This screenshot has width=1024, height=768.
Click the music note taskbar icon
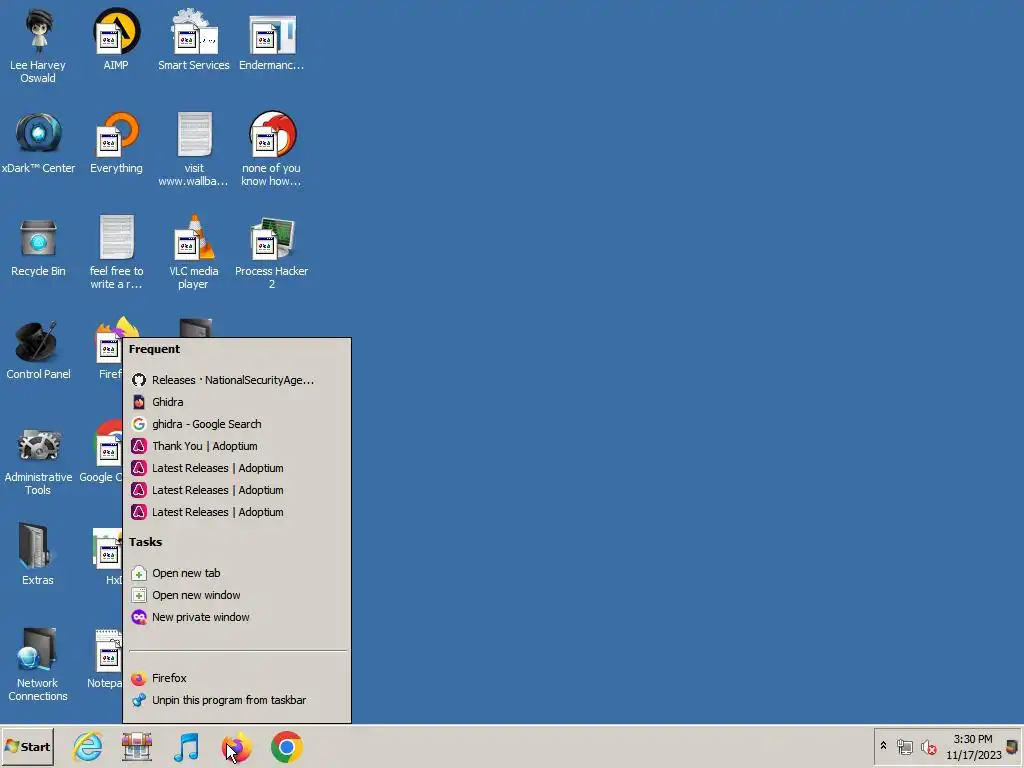tap(186, 747)
